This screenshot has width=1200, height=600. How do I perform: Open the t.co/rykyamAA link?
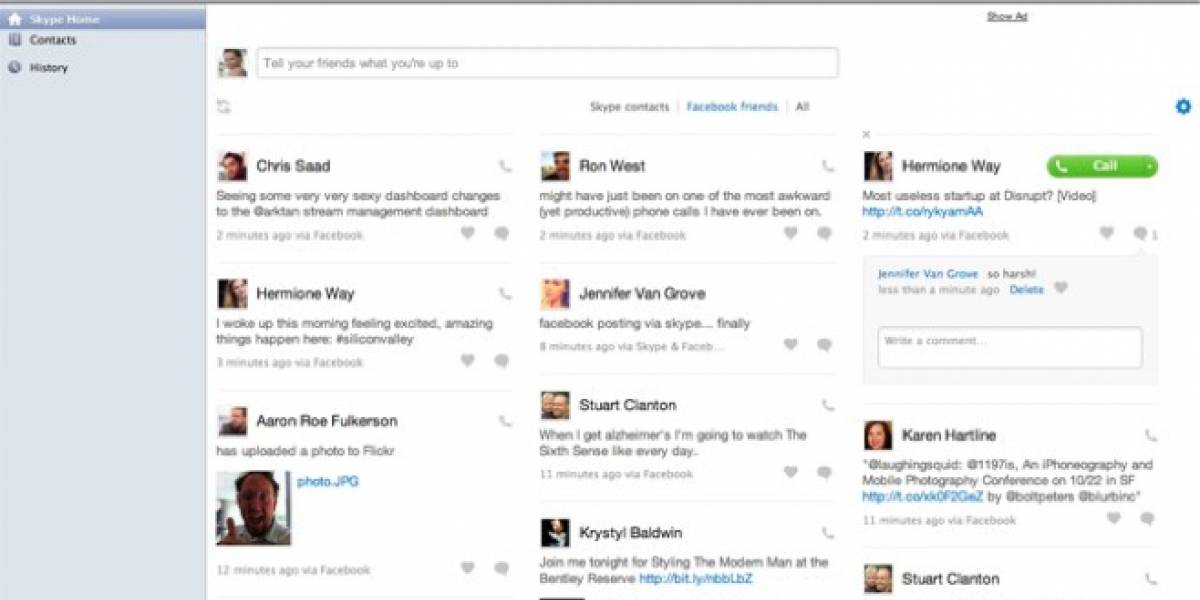[x=922, y=212]
